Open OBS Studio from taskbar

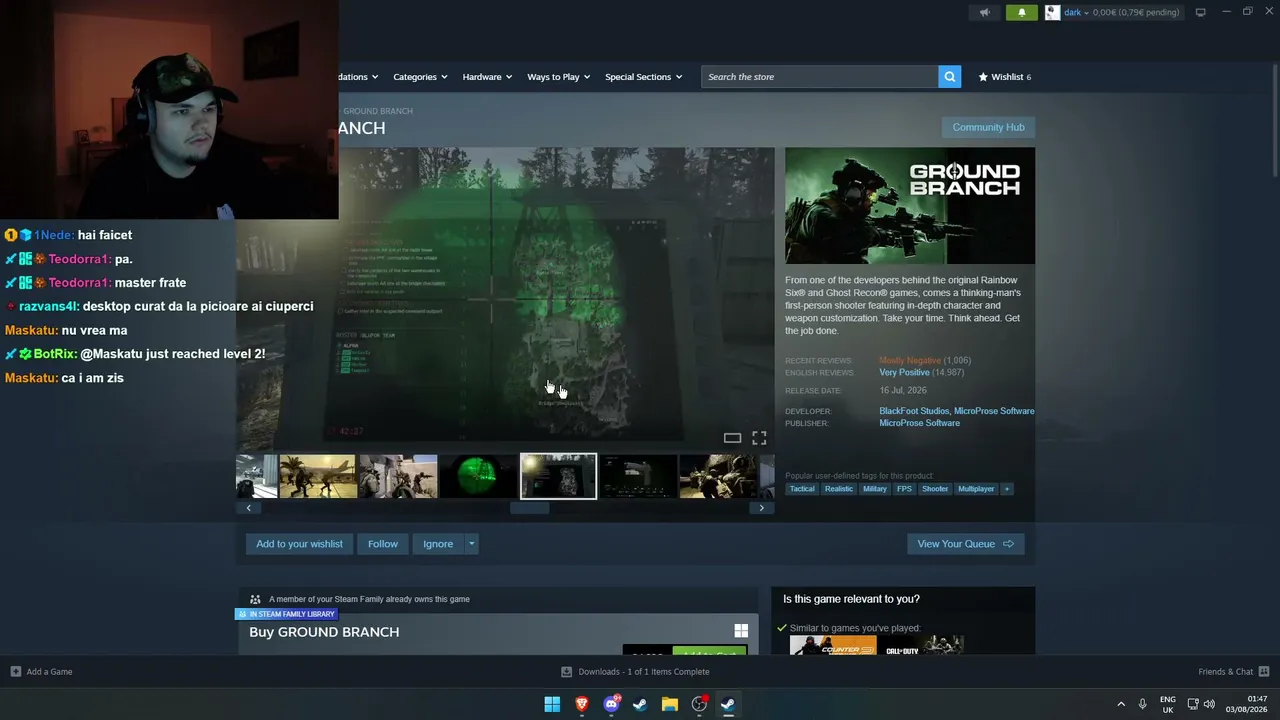pyautogui.click(x=699, y=704)
